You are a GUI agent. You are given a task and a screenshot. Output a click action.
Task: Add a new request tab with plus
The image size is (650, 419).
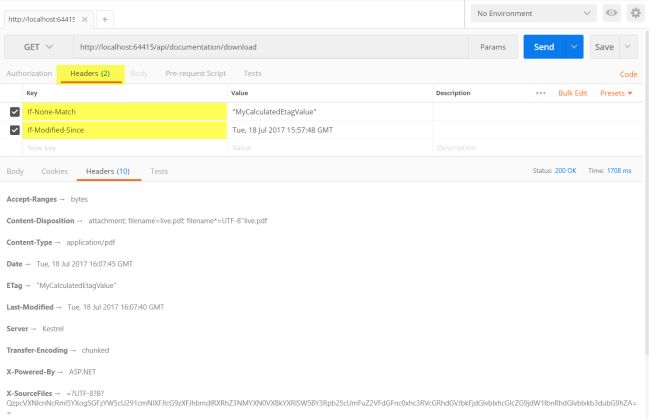coord(104,19)
